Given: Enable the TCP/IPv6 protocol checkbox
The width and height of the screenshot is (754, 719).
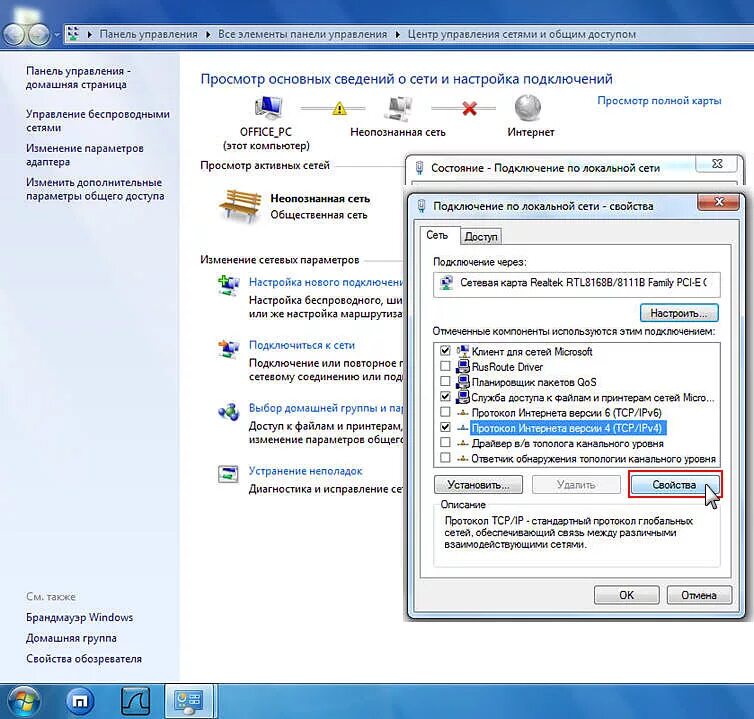Looking at the screenshot, I should (x=445, y=412).
